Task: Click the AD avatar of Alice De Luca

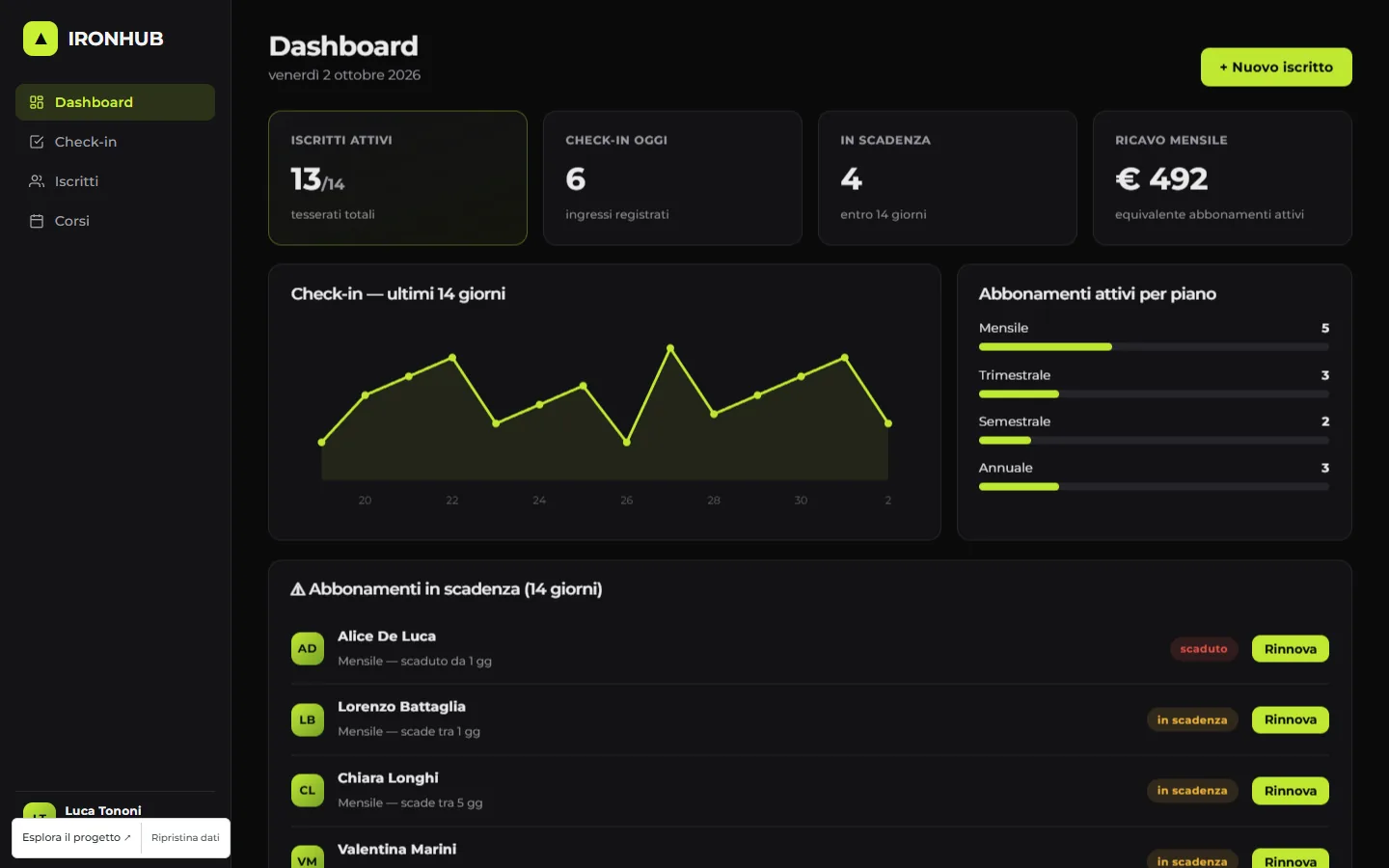Action: pos(308,649)
